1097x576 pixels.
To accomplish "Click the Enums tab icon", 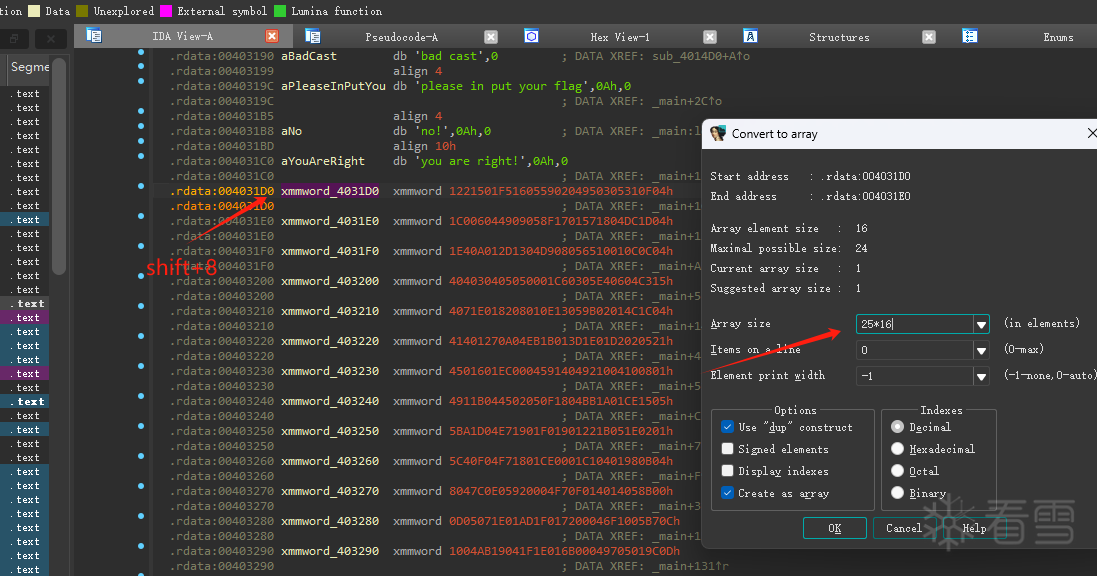I will (970, 36).
